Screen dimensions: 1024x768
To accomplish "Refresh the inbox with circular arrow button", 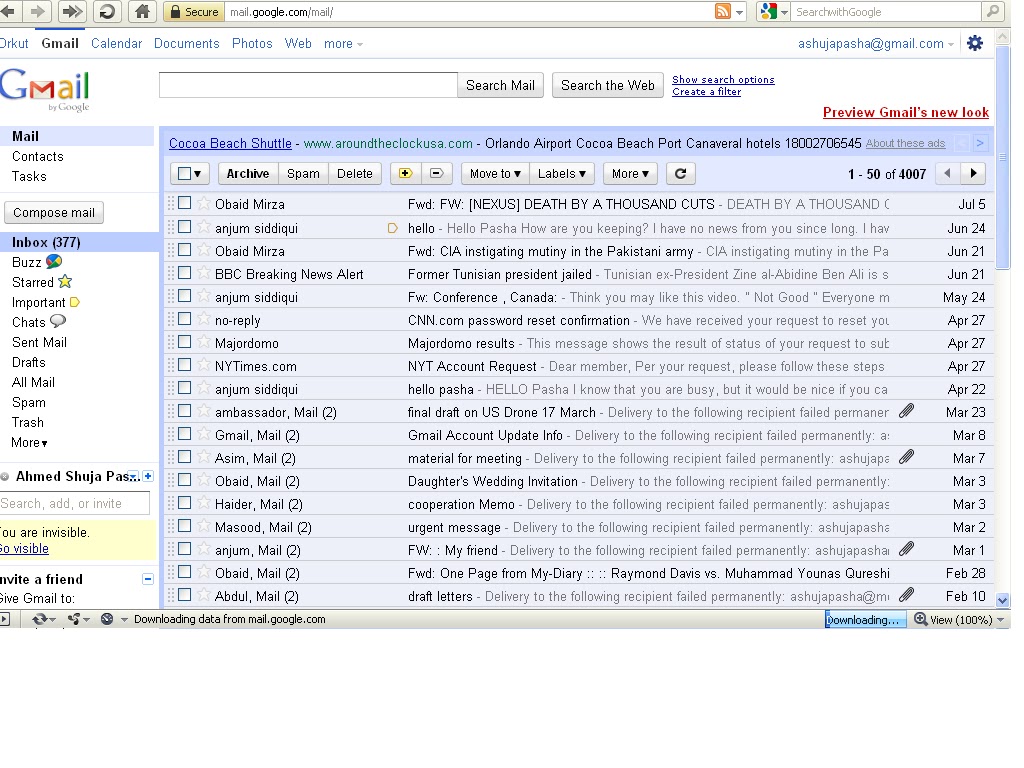I will pos(680,173).
